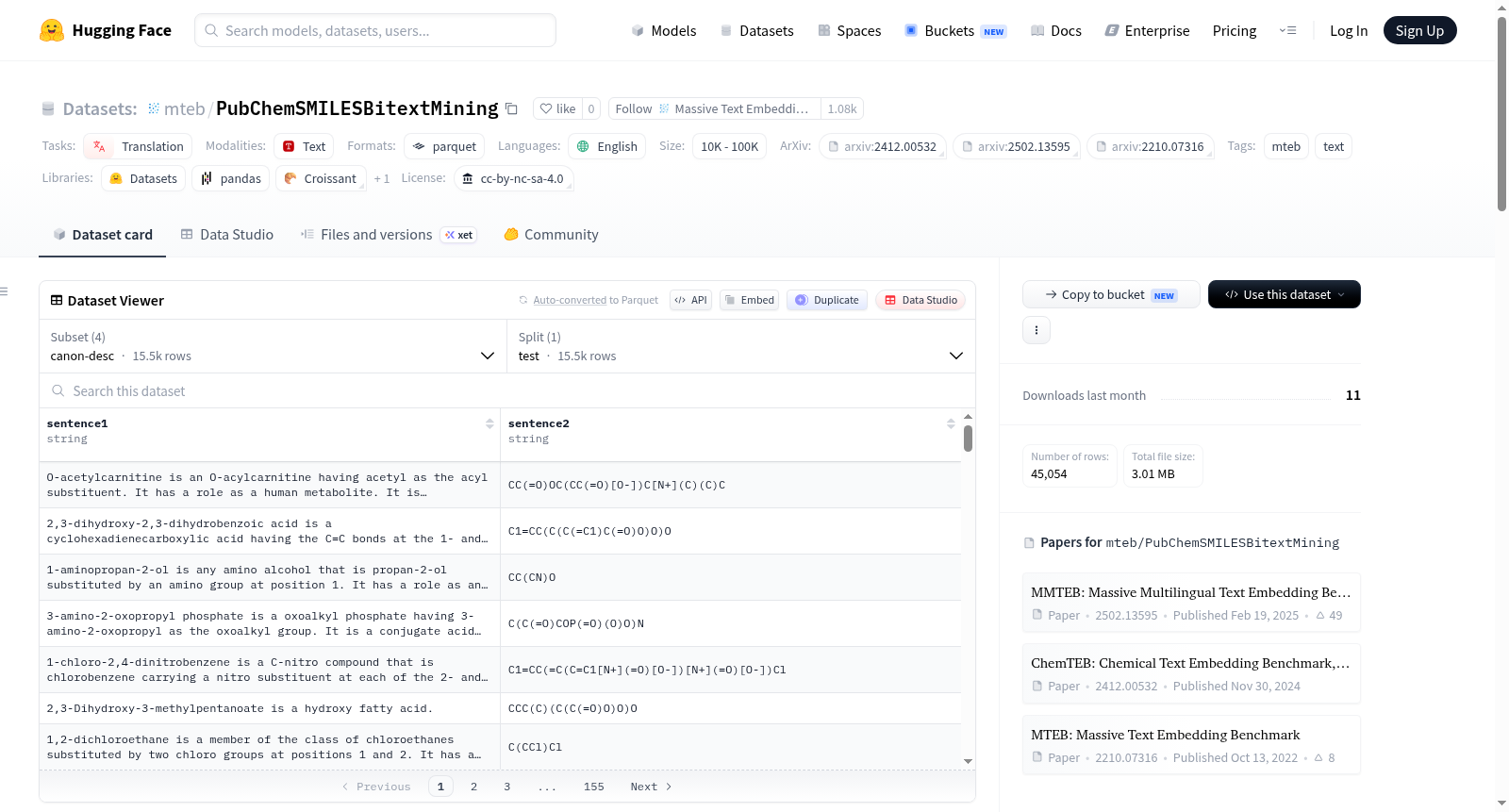Sort the sentence1 column using its arrows
Viewport: 1509px width, 812px height.
pos(489,423)
